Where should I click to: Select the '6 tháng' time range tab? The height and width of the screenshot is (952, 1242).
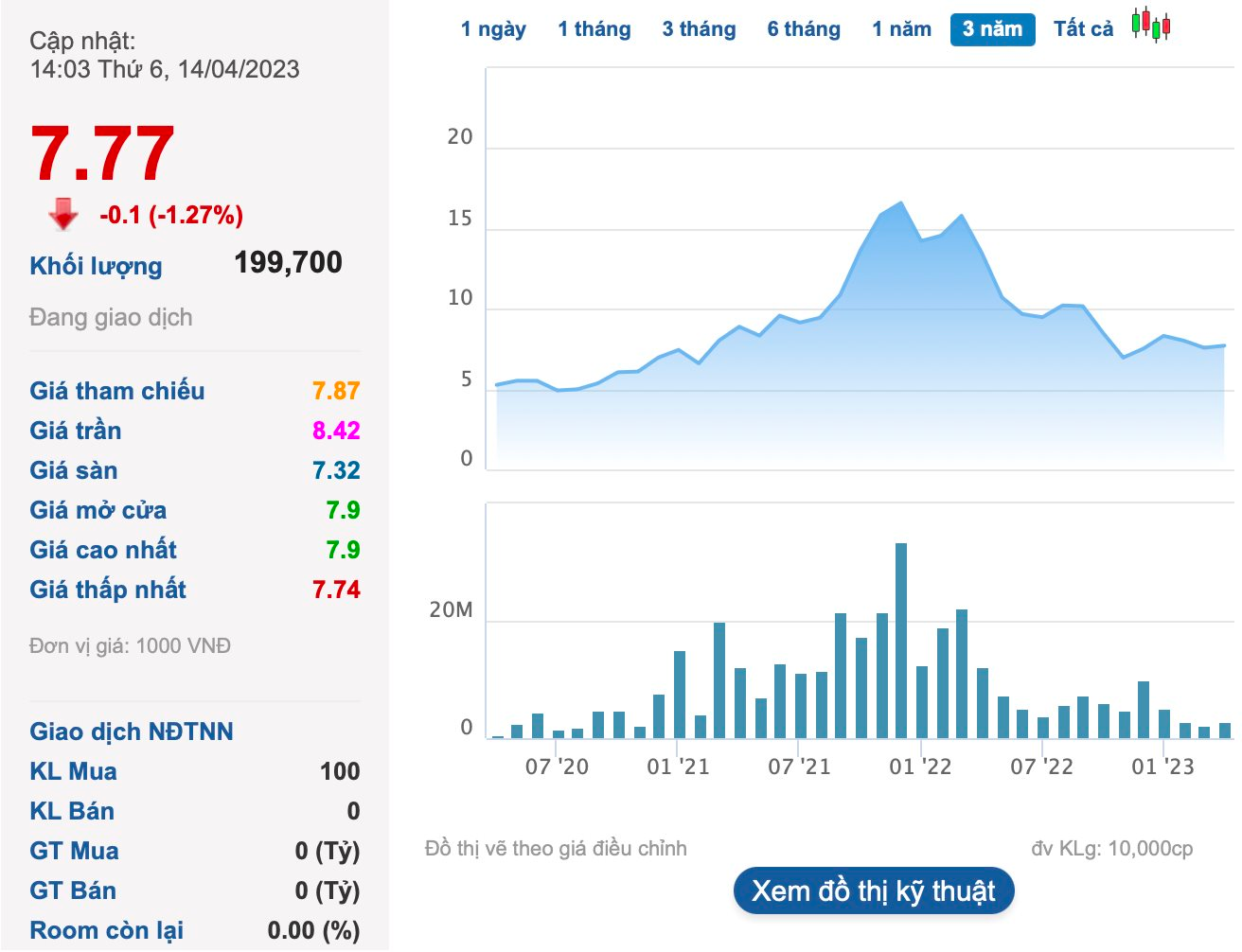point(804,29)
